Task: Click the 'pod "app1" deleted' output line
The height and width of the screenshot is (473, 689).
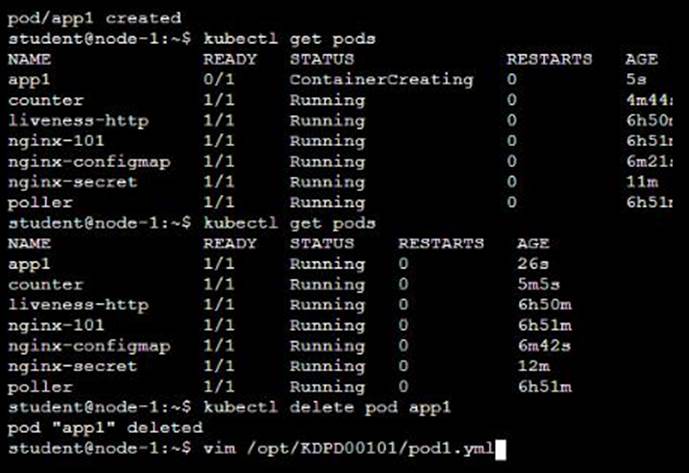Action: 90,427
